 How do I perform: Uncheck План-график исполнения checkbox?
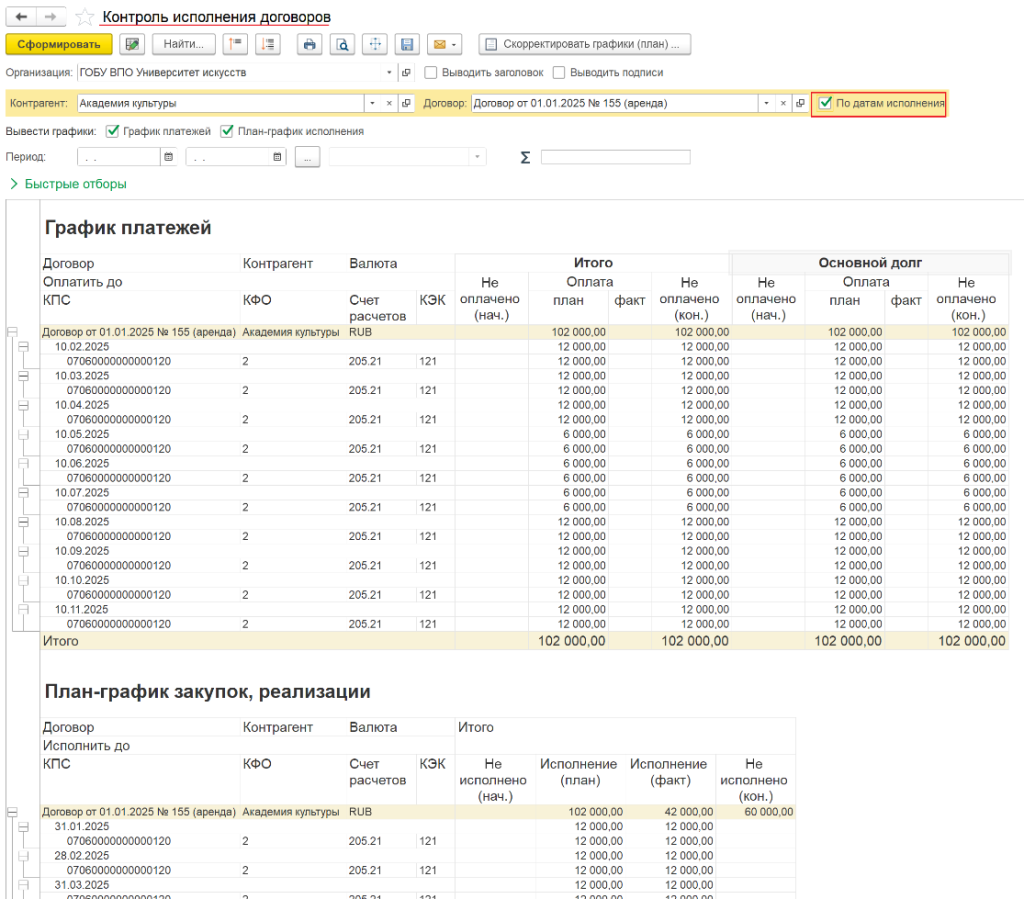click(227, 131)
